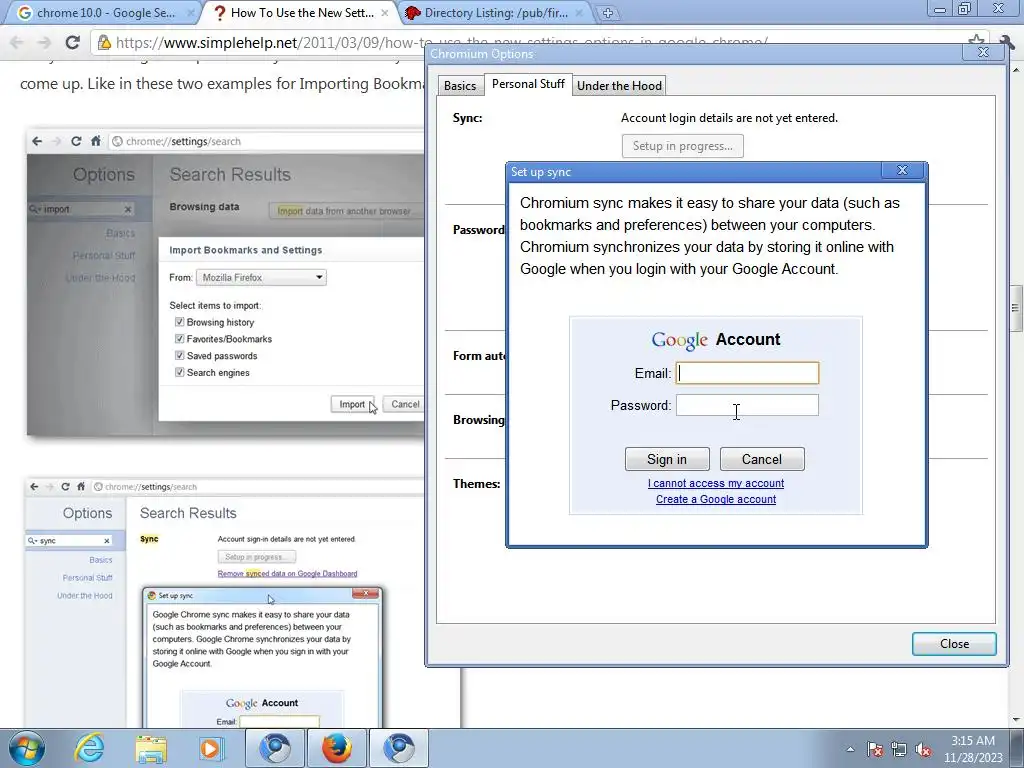Open 'I cannot access my account' link
Image resolution: width=1024 pixels, height=768 pixels.
(716, 483)
